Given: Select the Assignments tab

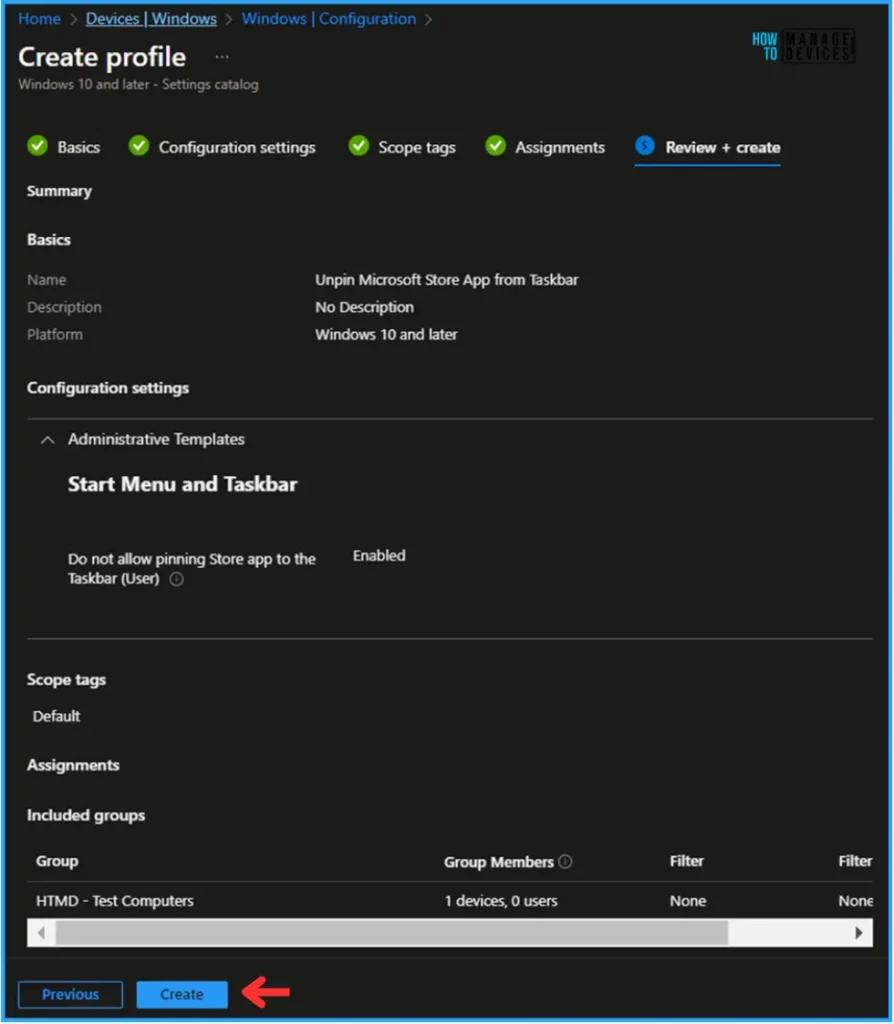Looking at the screenshot, I should click(x=560, y=147).
